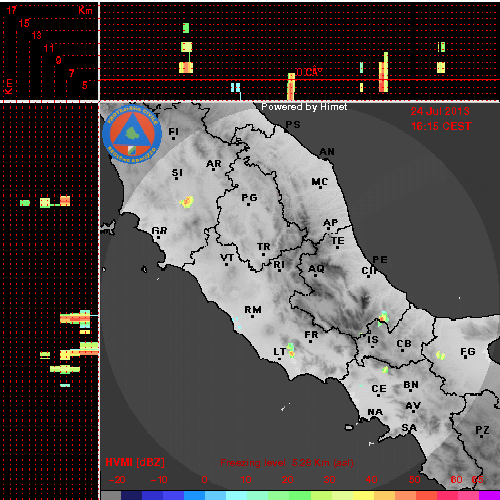Image resolution: width=500 pixels, height=500 pixels.
Task: Click the magenta color at the end of the scale
Action: [x=489, y=495]
